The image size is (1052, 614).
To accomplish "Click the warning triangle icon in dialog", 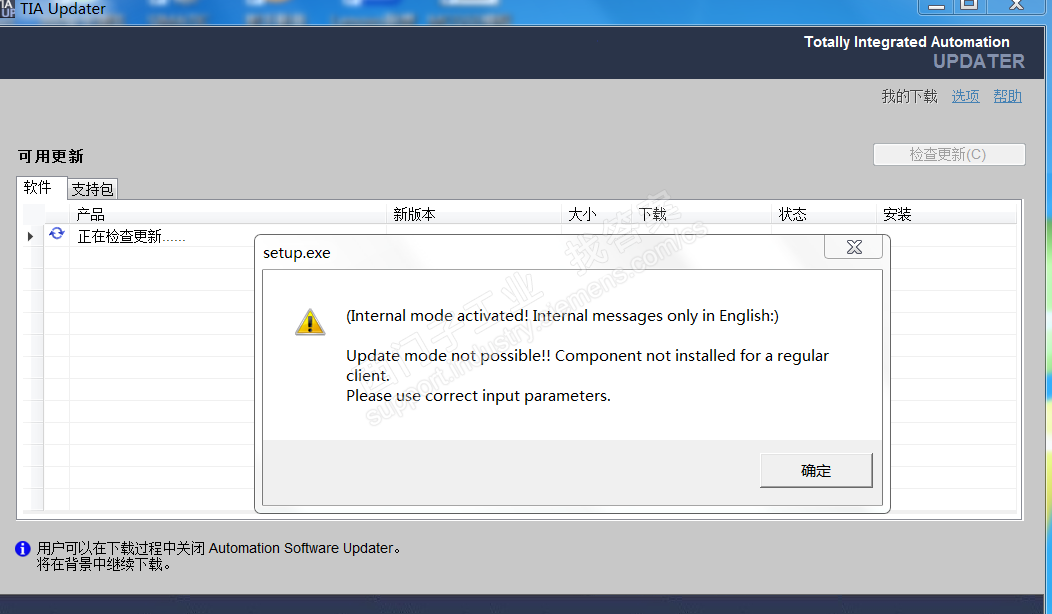I will pos(310,322).
